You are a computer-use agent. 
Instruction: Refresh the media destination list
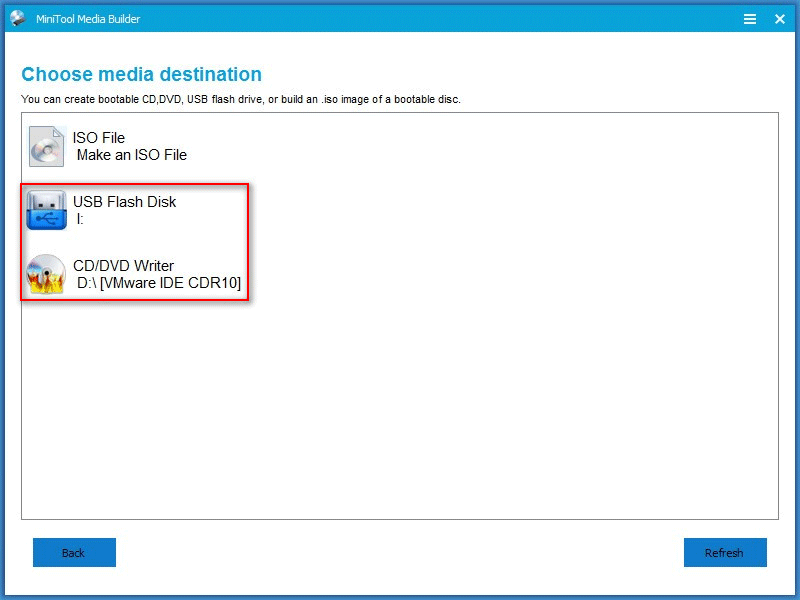pos(725,553)
